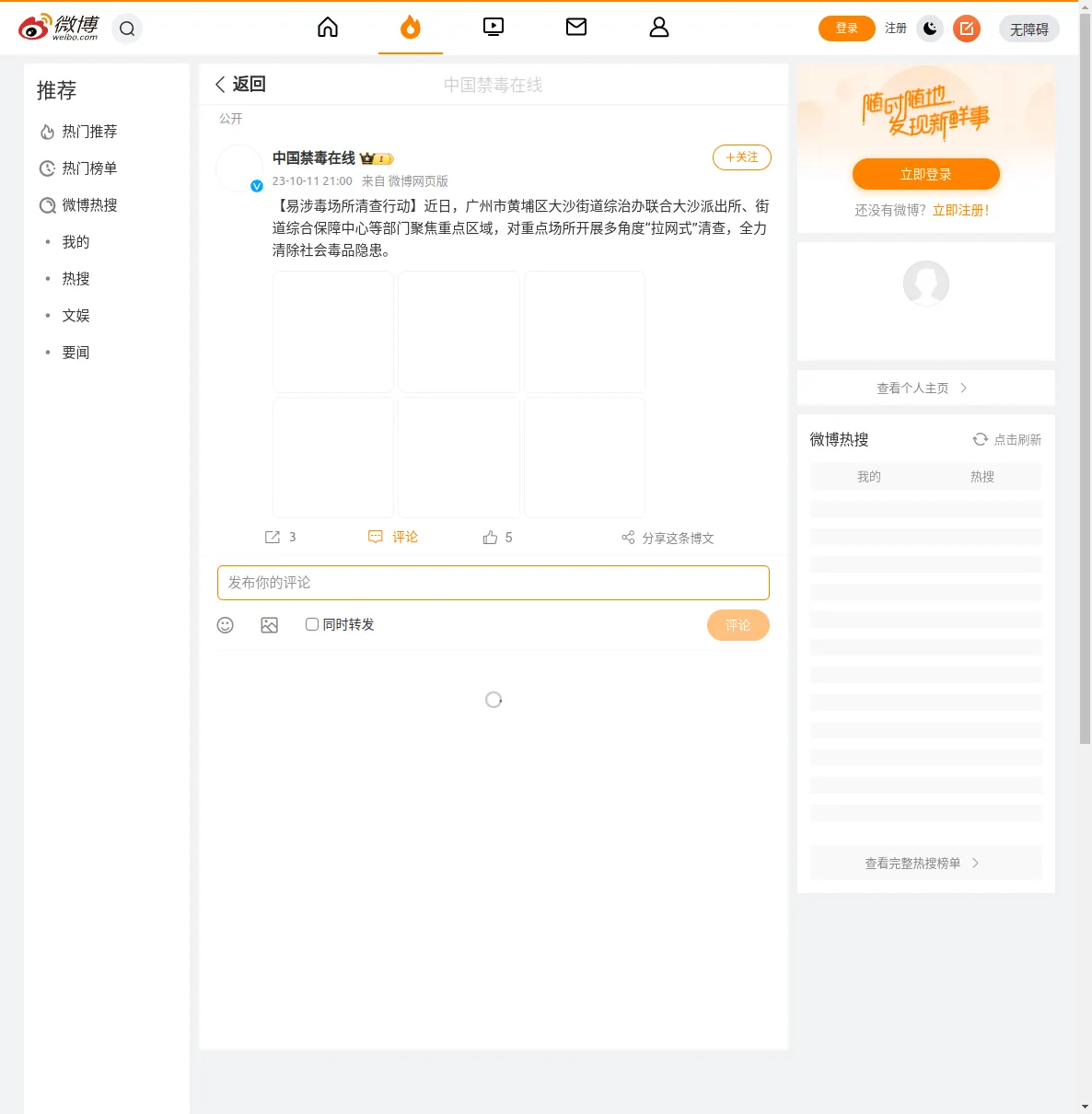Follow 中国禁毒在线 with +关注
The image size is (1092, 1114).
pyautogui.click(x=742, y=157)
